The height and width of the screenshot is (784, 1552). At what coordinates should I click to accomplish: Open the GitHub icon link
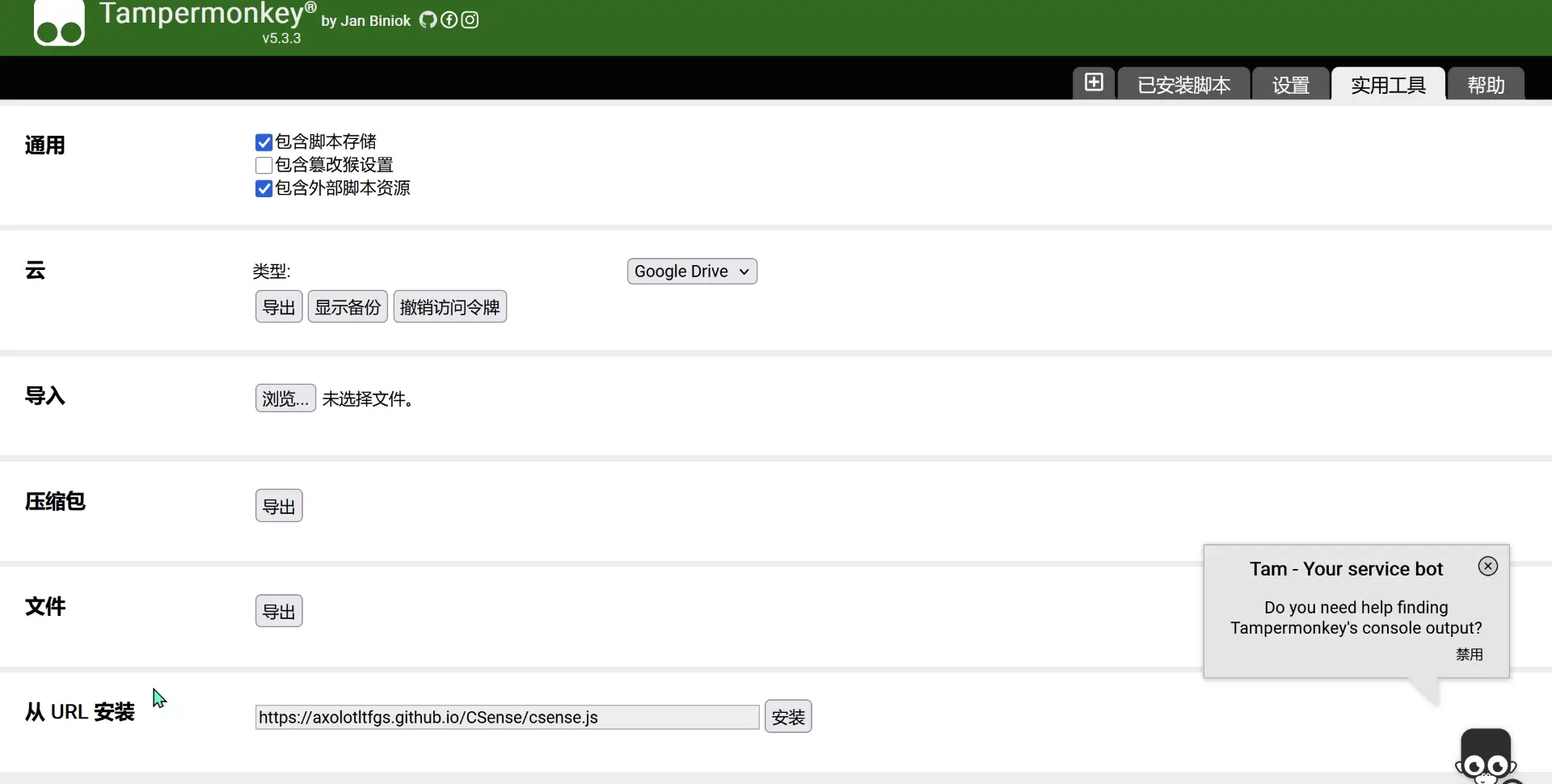pos(428,20)
